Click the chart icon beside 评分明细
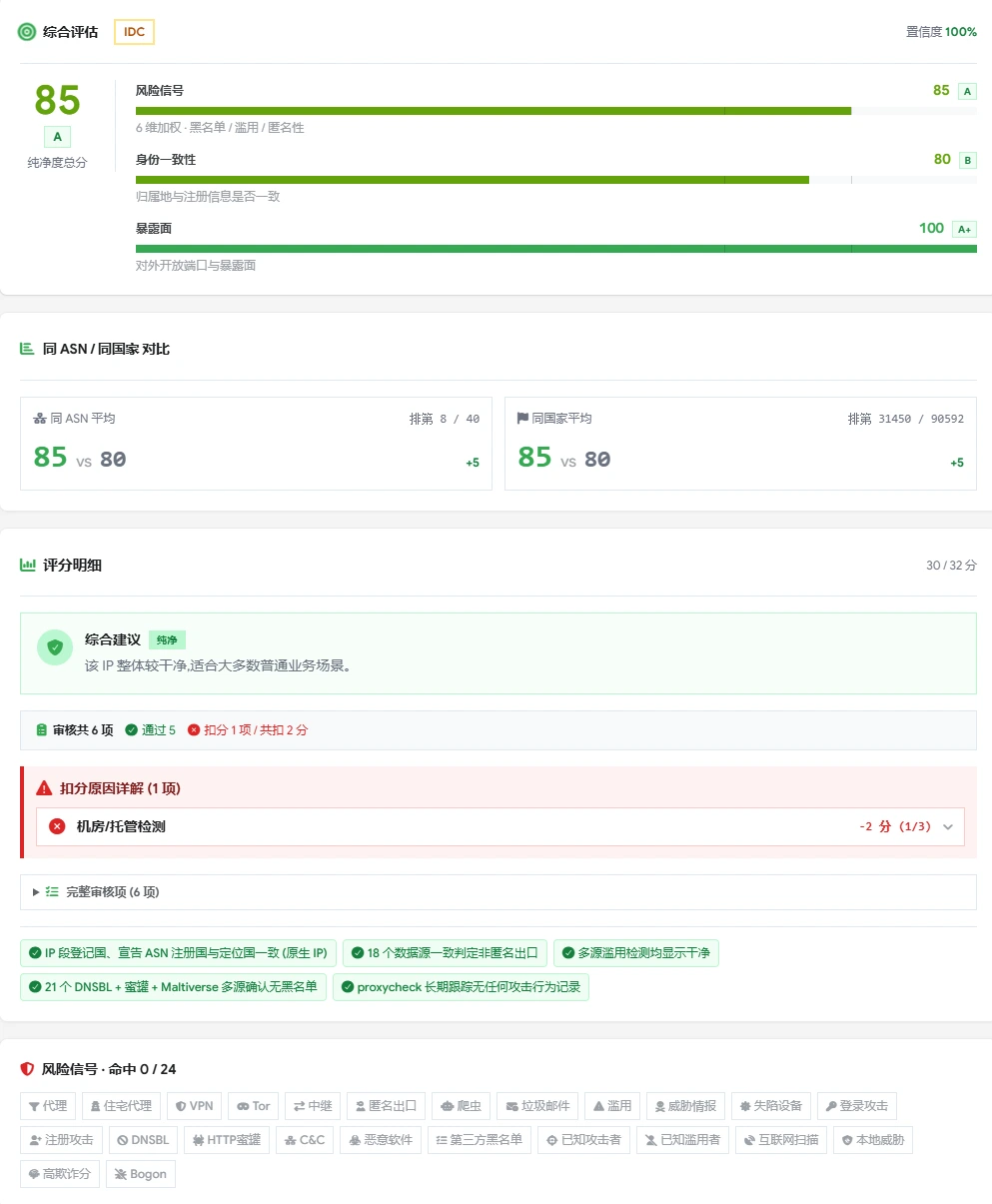 28,566
